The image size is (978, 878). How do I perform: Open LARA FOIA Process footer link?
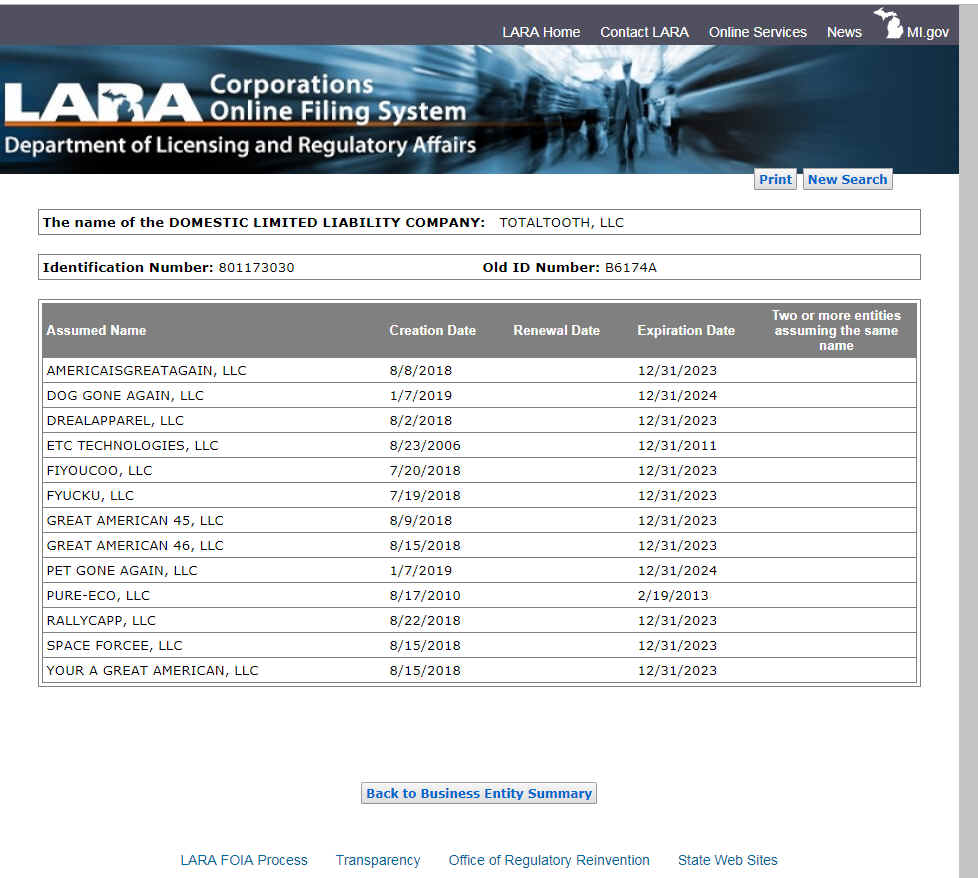tap(244, 860)
